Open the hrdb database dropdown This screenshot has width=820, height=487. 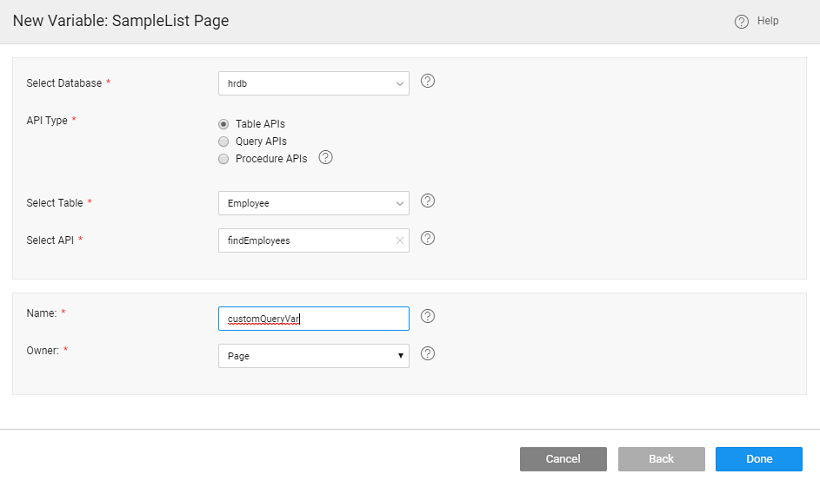(313, 83)
